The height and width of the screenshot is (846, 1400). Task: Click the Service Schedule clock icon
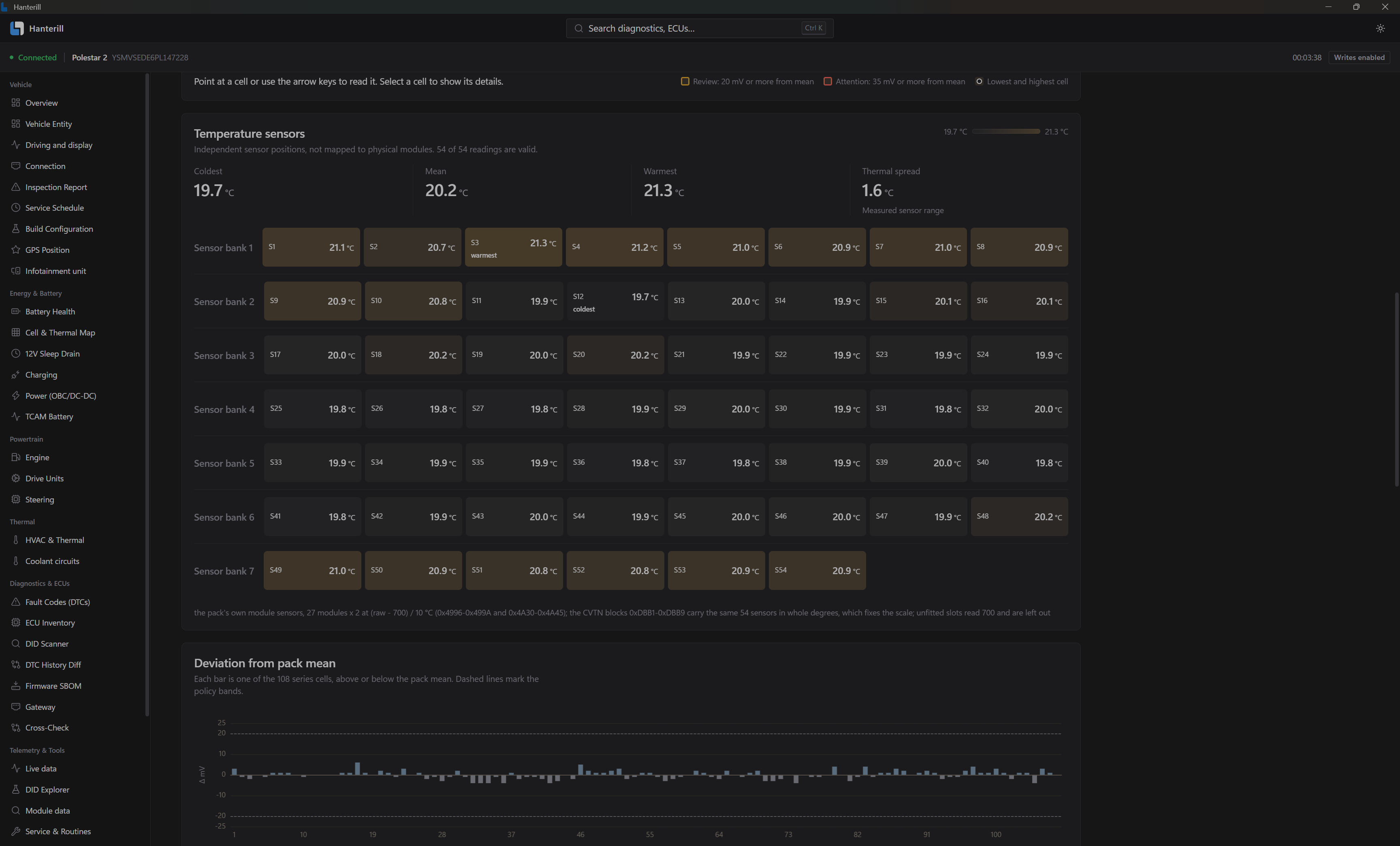click(15, 207)
